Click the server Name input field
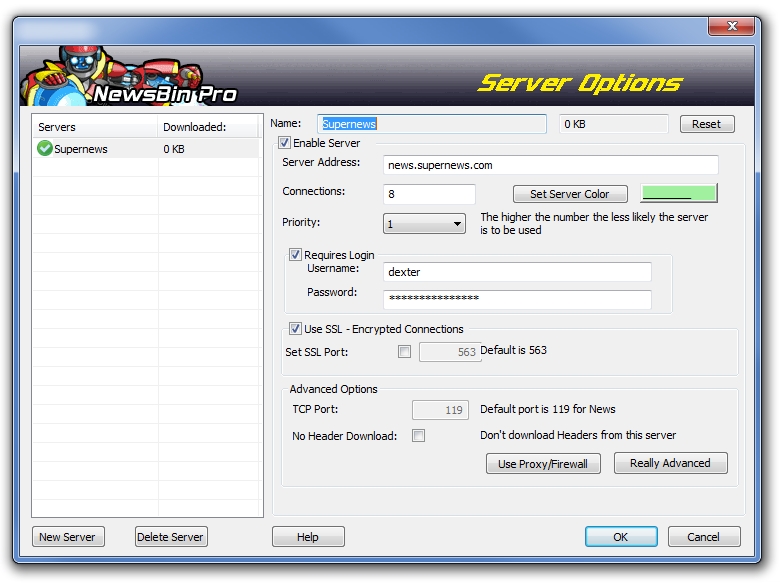Image resolution: width=782 pixels, height=587 pixels. coord(431,124)
